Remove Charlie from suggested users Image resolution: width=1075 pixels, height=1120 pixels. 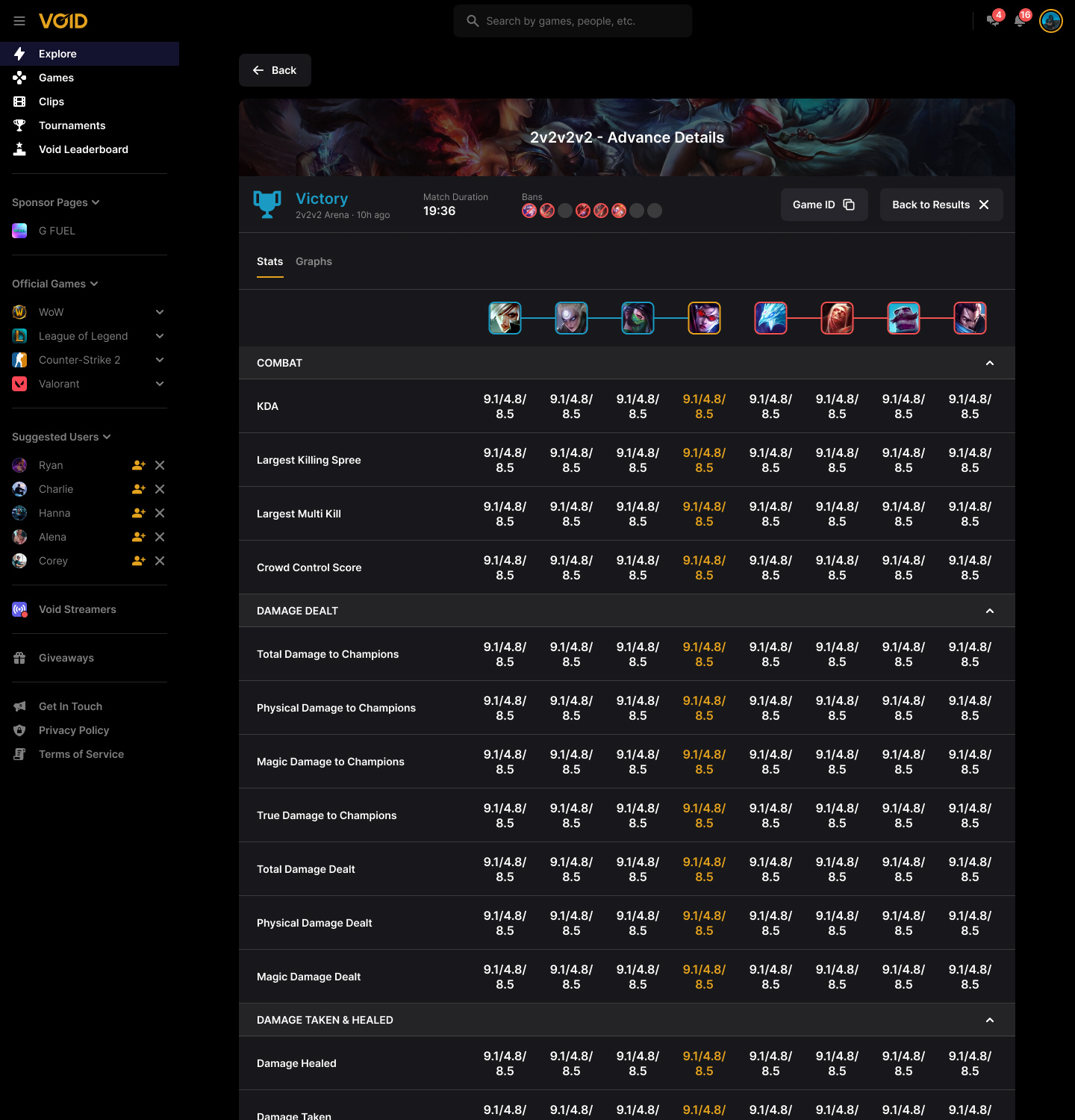pos(160,489)
